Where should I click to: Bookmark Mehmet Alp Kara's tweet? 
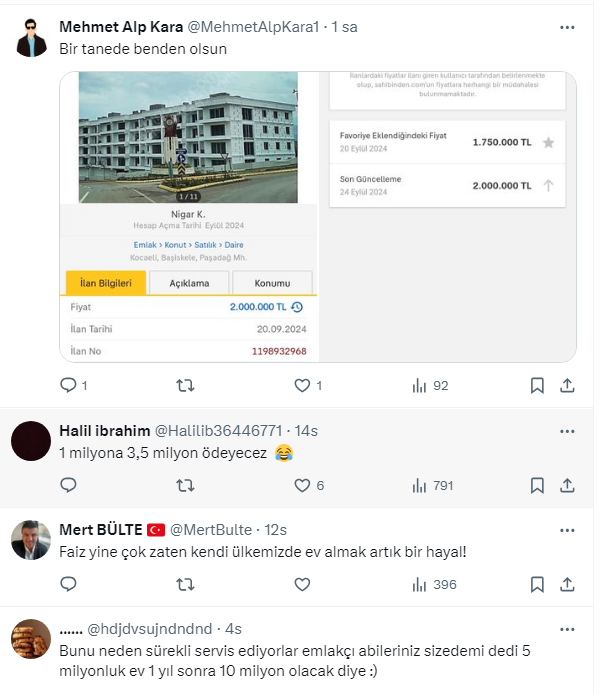[537, 385]
